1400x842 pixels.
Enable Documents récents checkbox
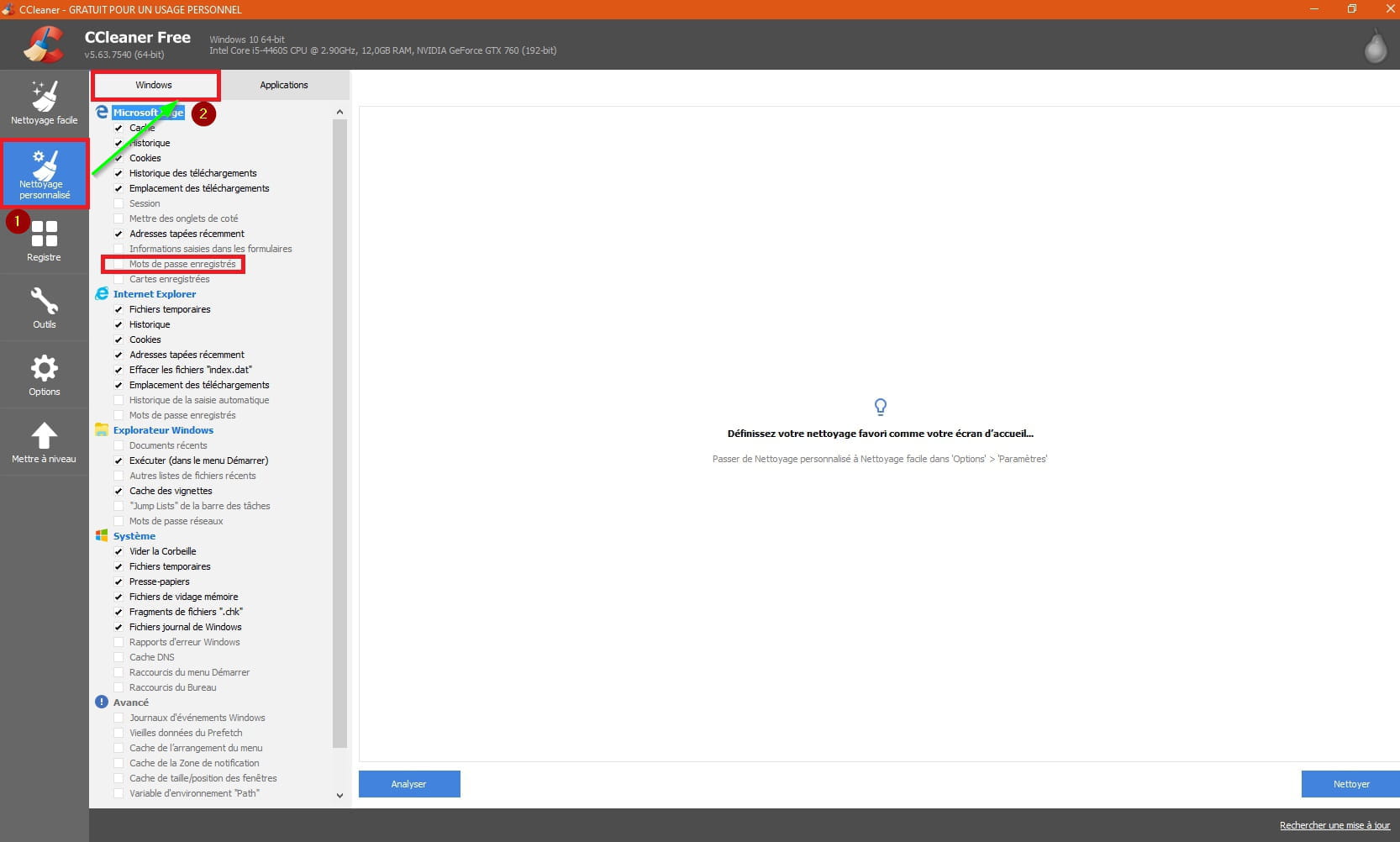coord(118,445)
